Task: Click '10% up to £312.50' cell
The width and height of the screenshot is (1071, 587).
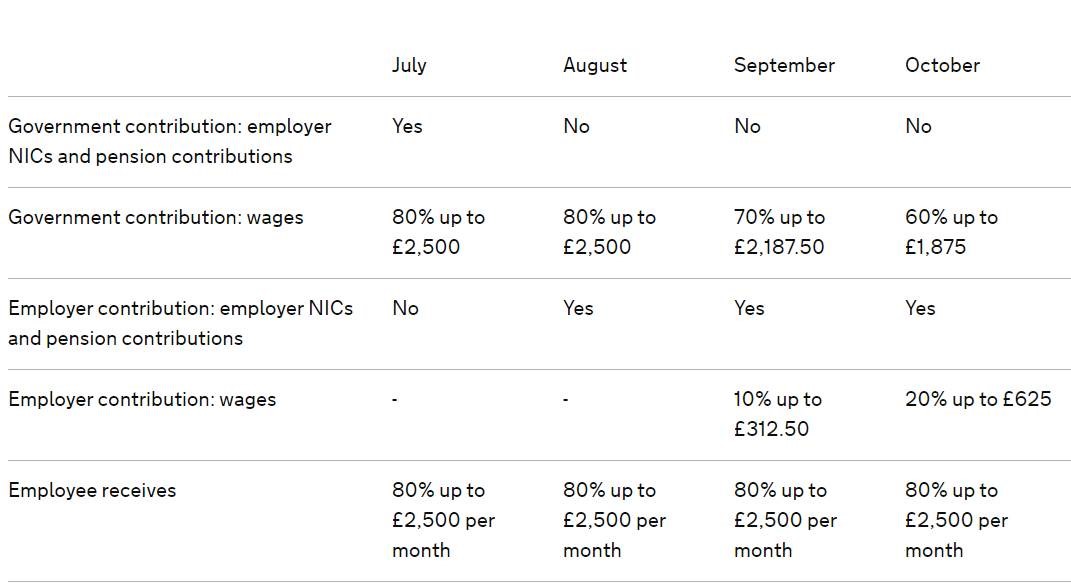Action: [777, 414]
